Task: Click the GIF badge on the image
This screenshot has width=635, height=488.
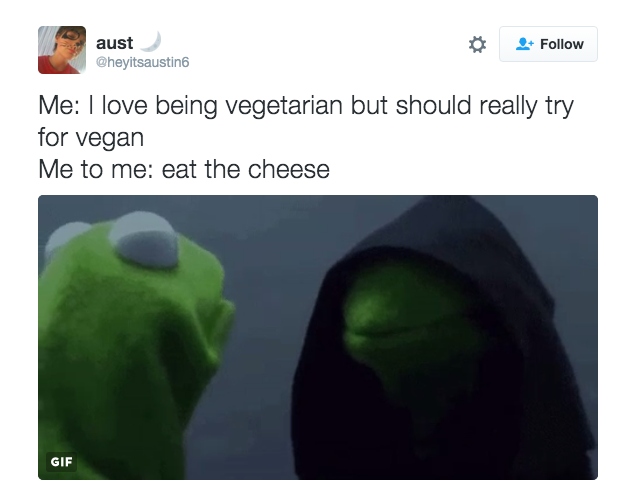Action: pos(61,462)
